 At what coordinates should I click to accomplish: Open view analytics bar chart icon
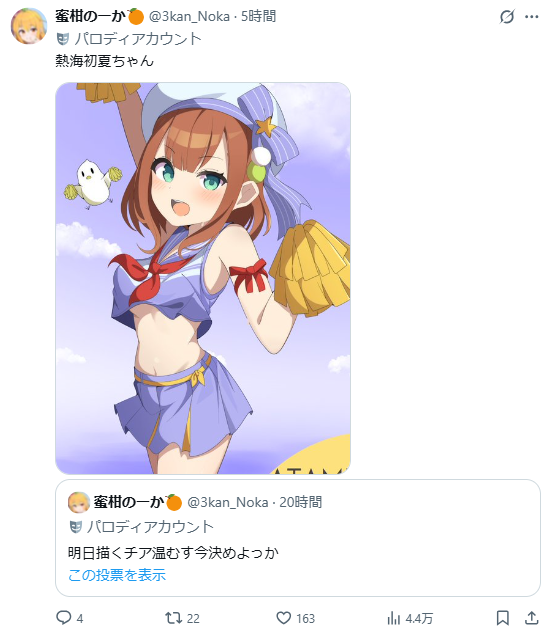coord(393,618)
